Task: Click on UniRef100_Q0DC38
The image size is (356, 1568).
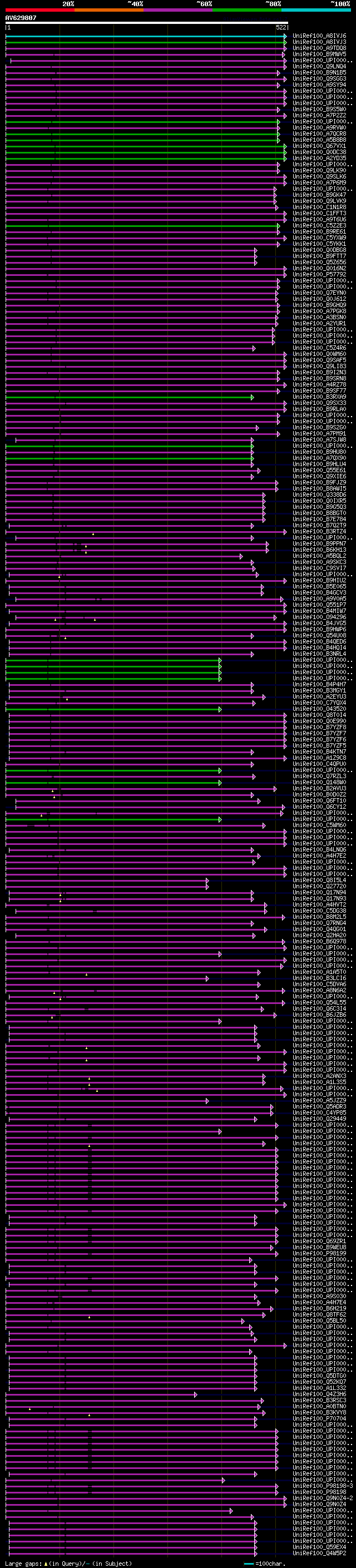Action: point(319,152)
